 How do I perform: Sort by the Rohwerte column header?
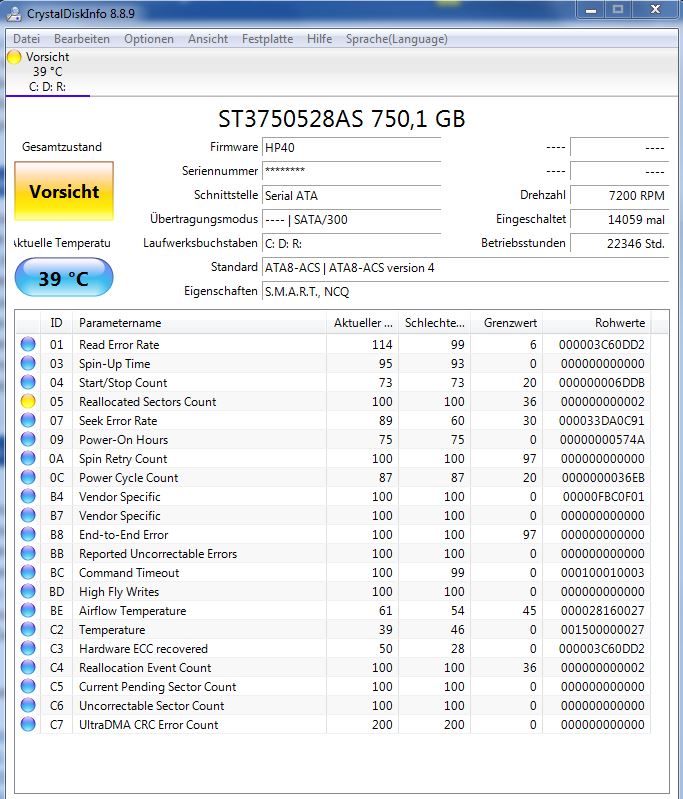597,323
